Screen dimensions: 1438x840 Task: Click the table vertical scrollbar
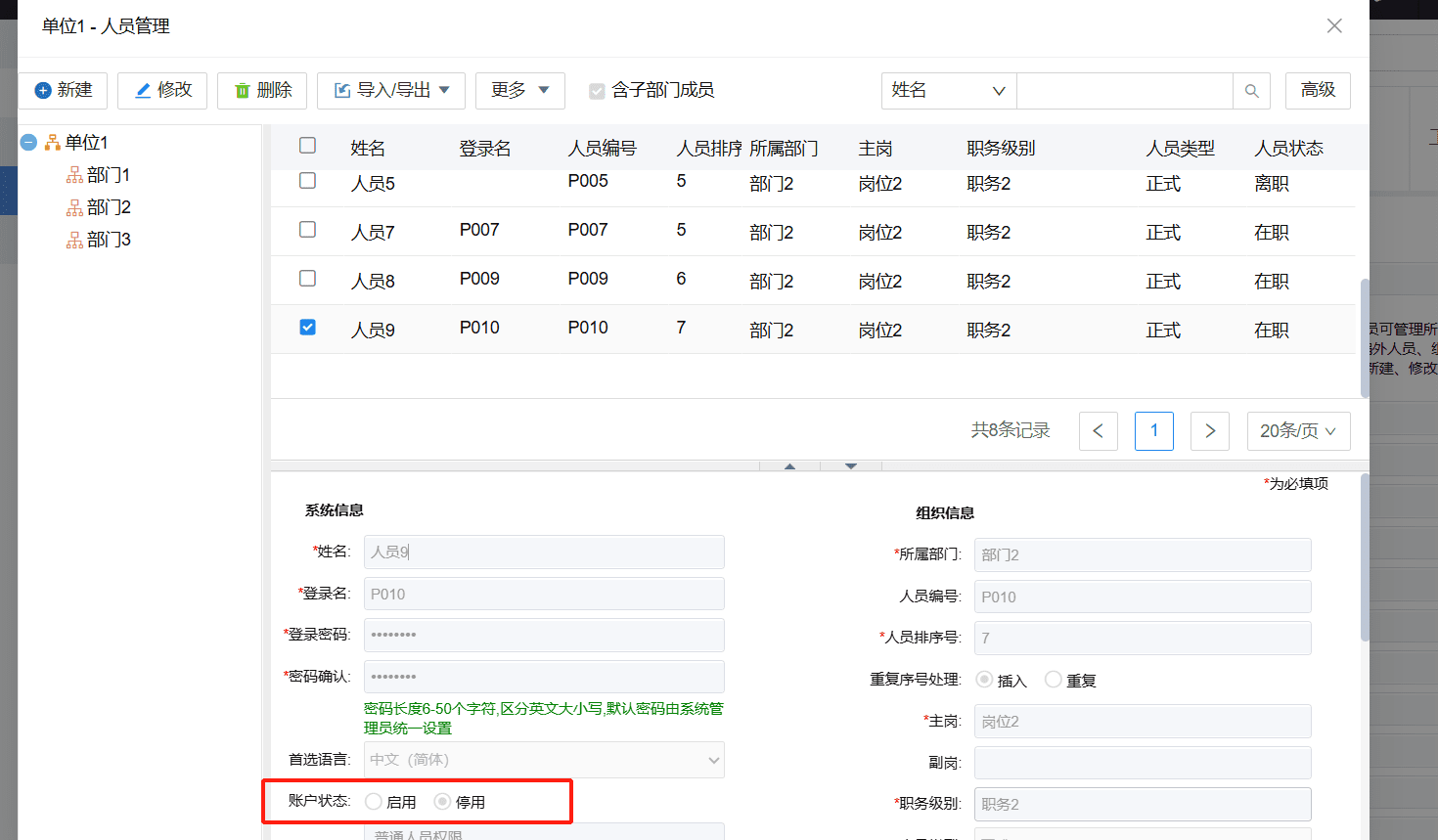point(1365,338)
